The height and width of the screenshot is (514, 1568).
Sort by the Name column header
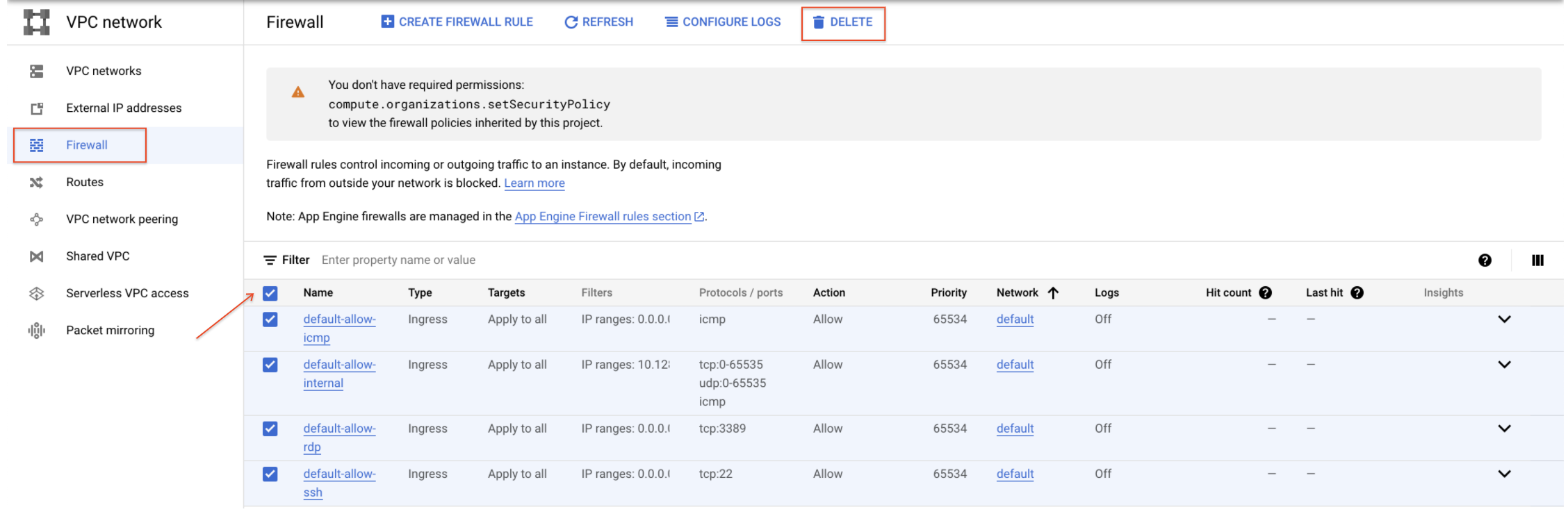click(x=318, y=293)
